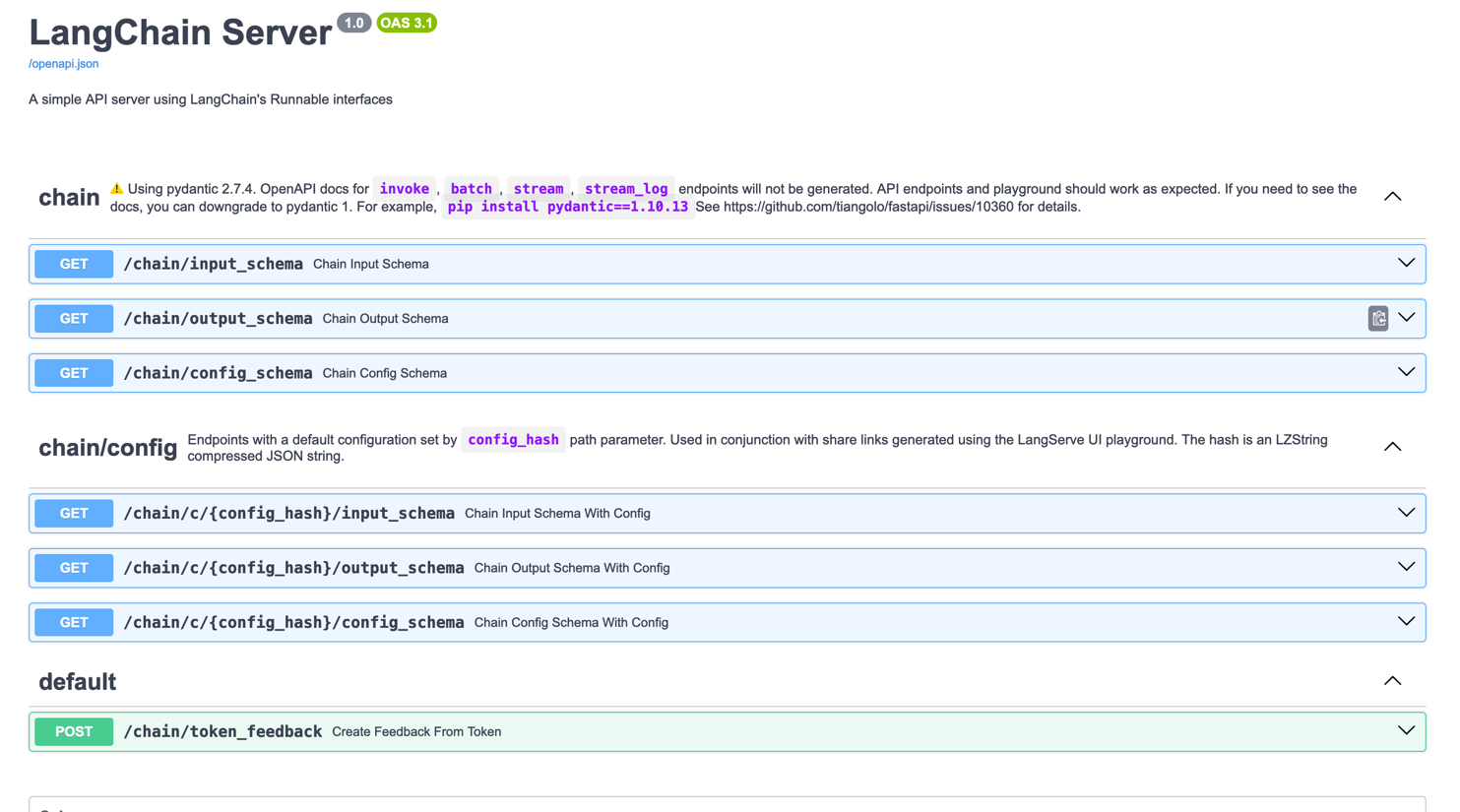Click the config_hash code label in description
Image resolution: width=1460 pixels, height=812 pixels.
[x=513, y=440]
